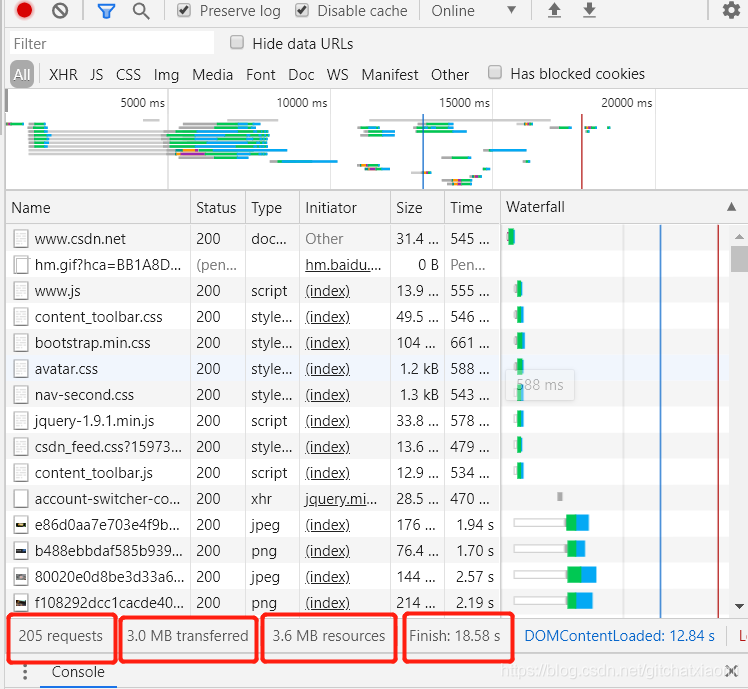Filter requests by Img
Viewport: 748px width, 689px height.
coord(166,75)
